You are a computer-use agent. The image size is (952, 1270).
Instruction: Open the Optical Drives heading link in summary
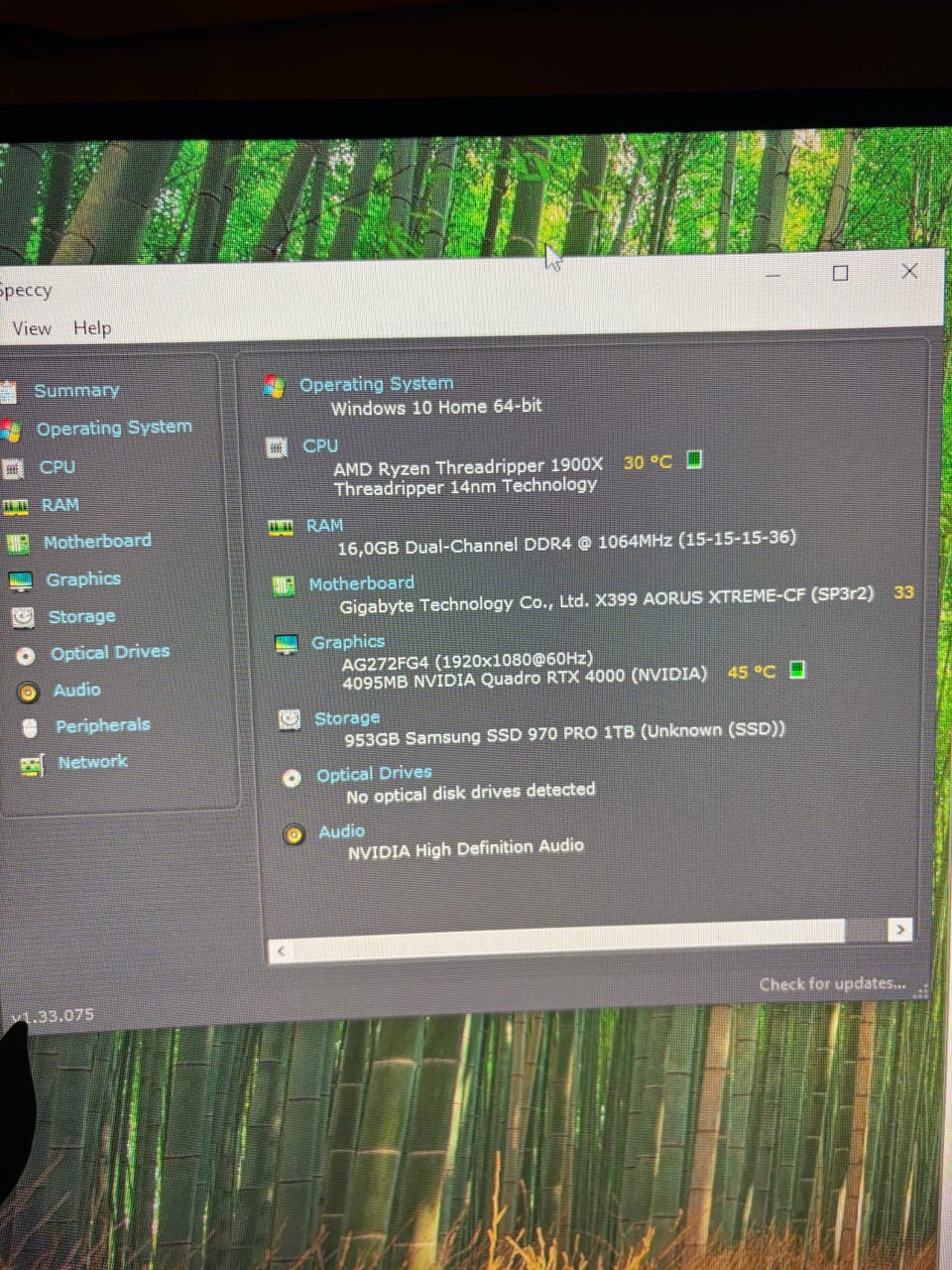pyautogui.click(x=375, y=775)
